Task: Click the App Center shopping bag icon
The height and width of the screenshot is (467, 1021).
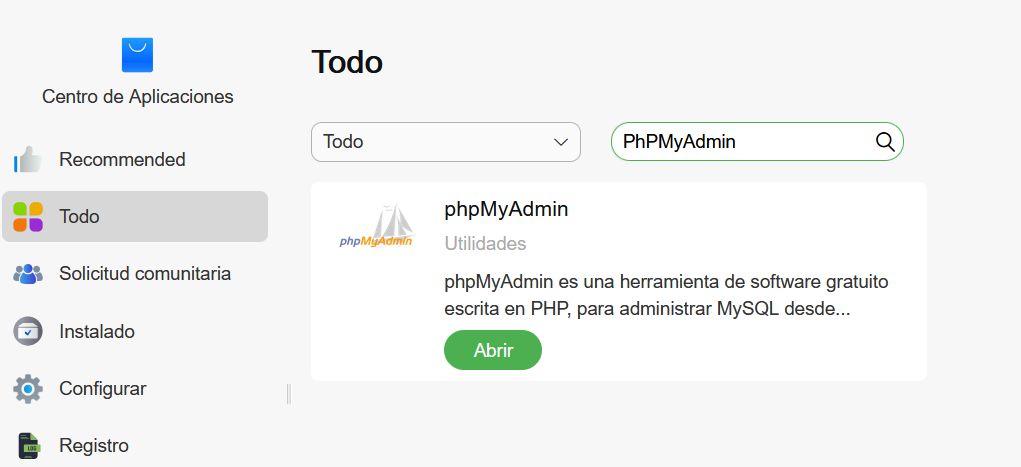Action: tap(137, 55)
